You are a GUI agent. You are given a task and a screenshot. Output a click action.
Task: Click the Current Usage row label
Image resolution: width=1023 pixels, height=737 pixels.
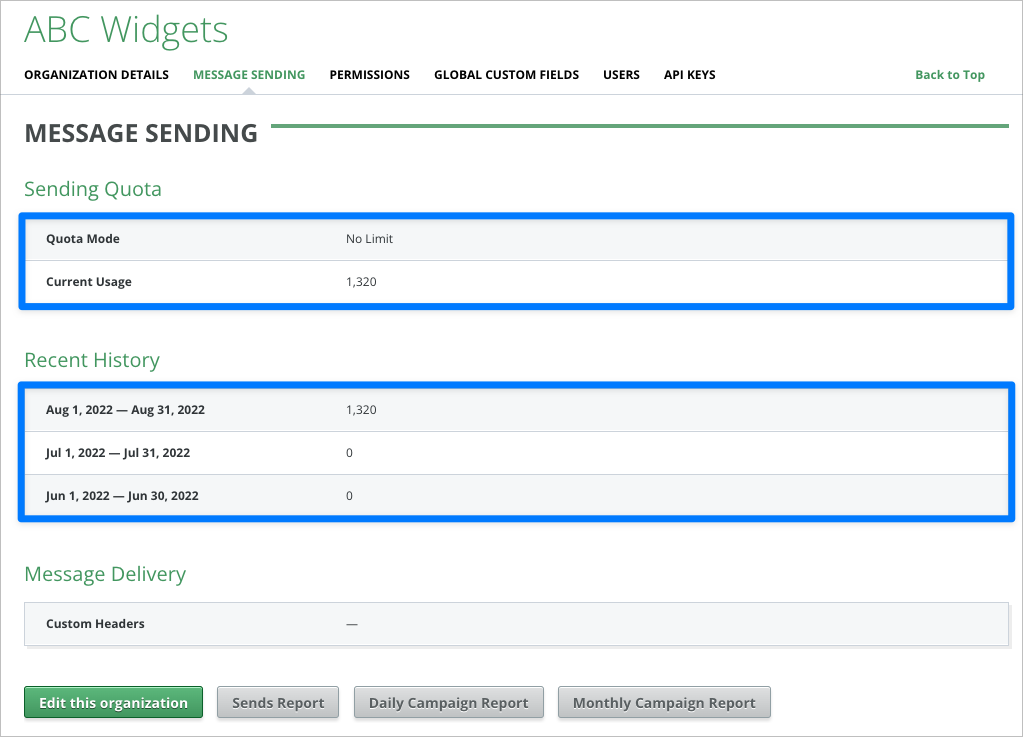coord(89,282)
